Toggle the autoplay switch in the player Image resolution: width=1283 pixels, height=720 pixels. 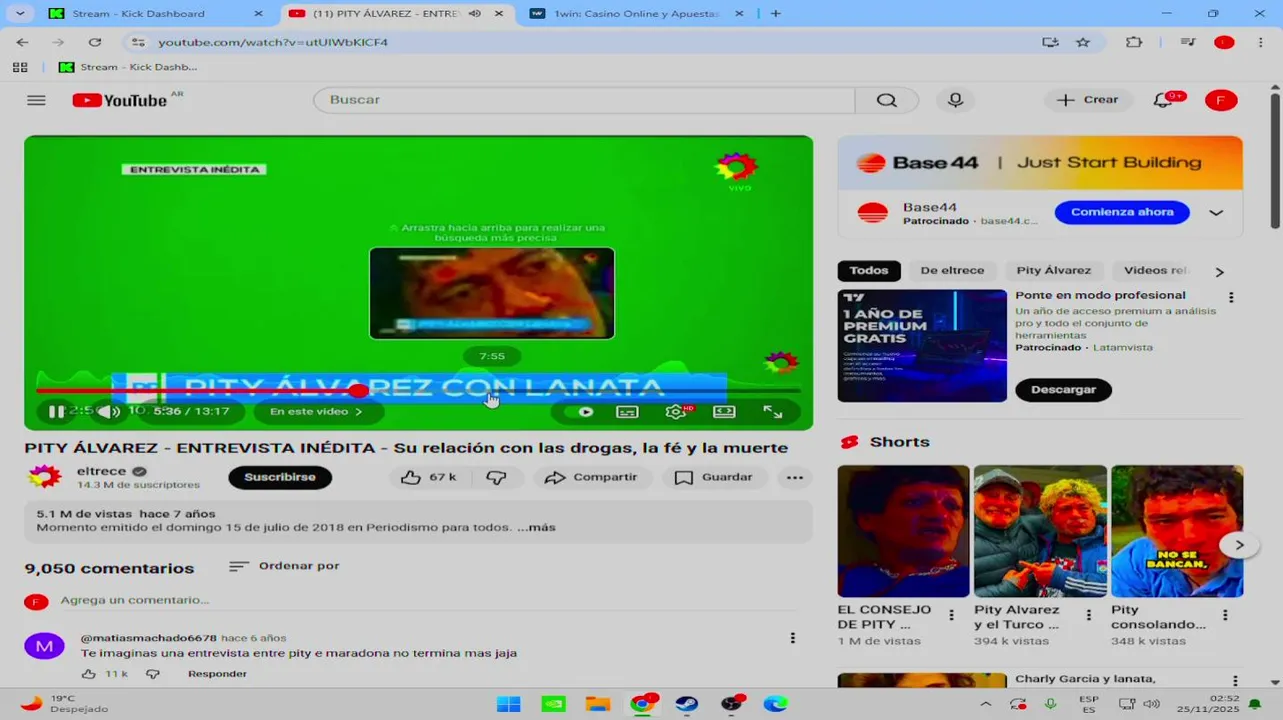(582, 411)
